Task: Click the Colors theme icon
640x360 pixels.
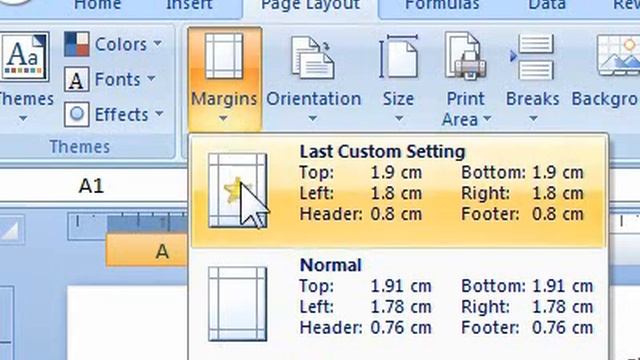Action: pos(77,44)
